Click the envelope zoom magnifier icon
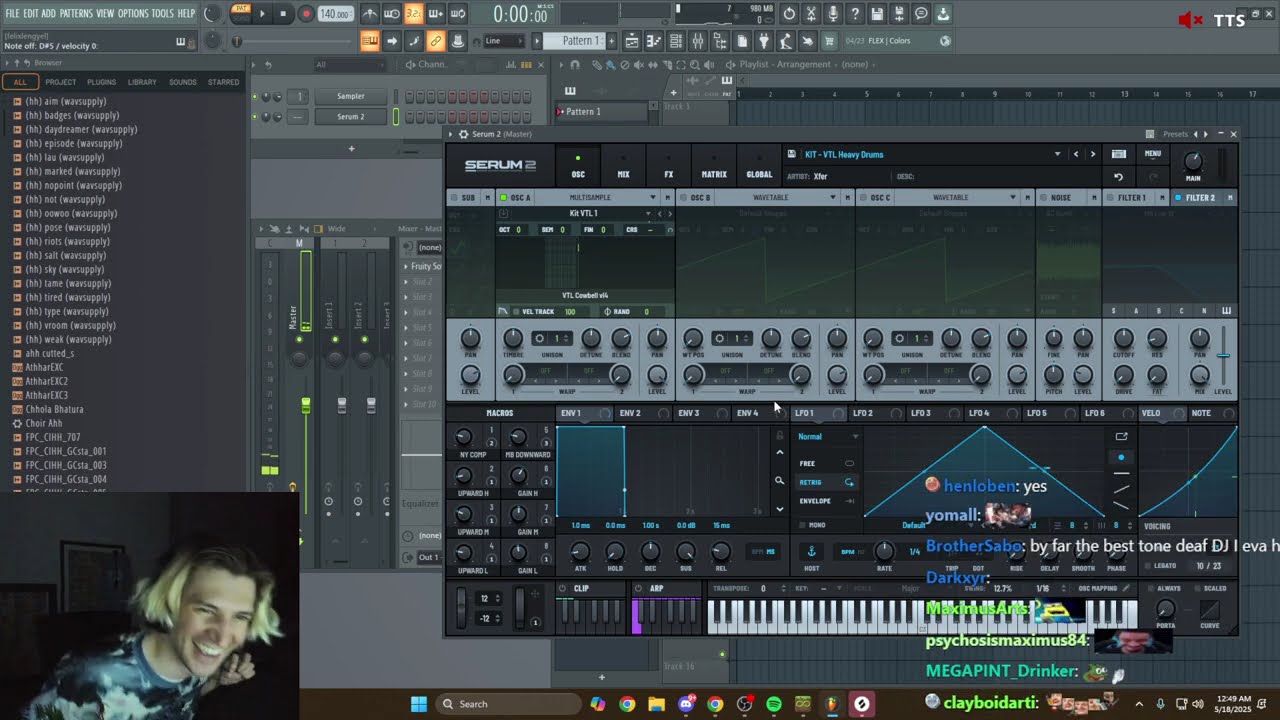 [780, 481]
